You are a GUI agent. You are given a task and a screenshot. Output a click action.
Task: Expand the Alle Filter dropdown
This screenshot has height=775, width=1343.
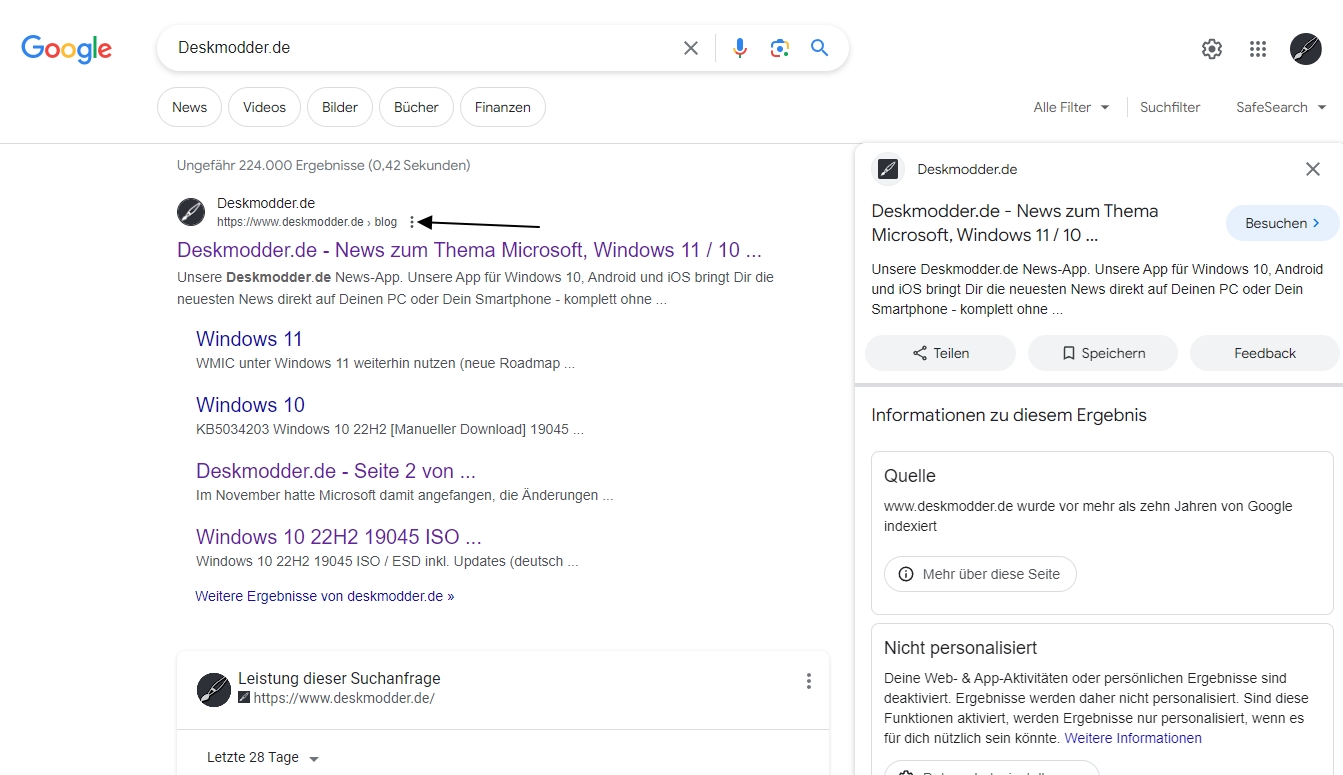pos(1071,107)
